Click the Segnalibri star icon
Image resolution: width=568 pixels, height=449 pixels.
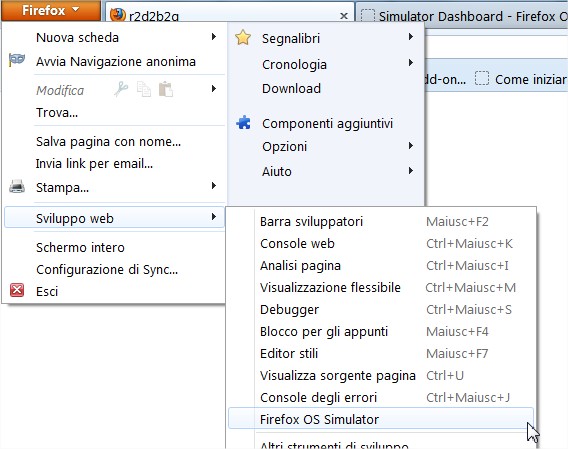243,38
